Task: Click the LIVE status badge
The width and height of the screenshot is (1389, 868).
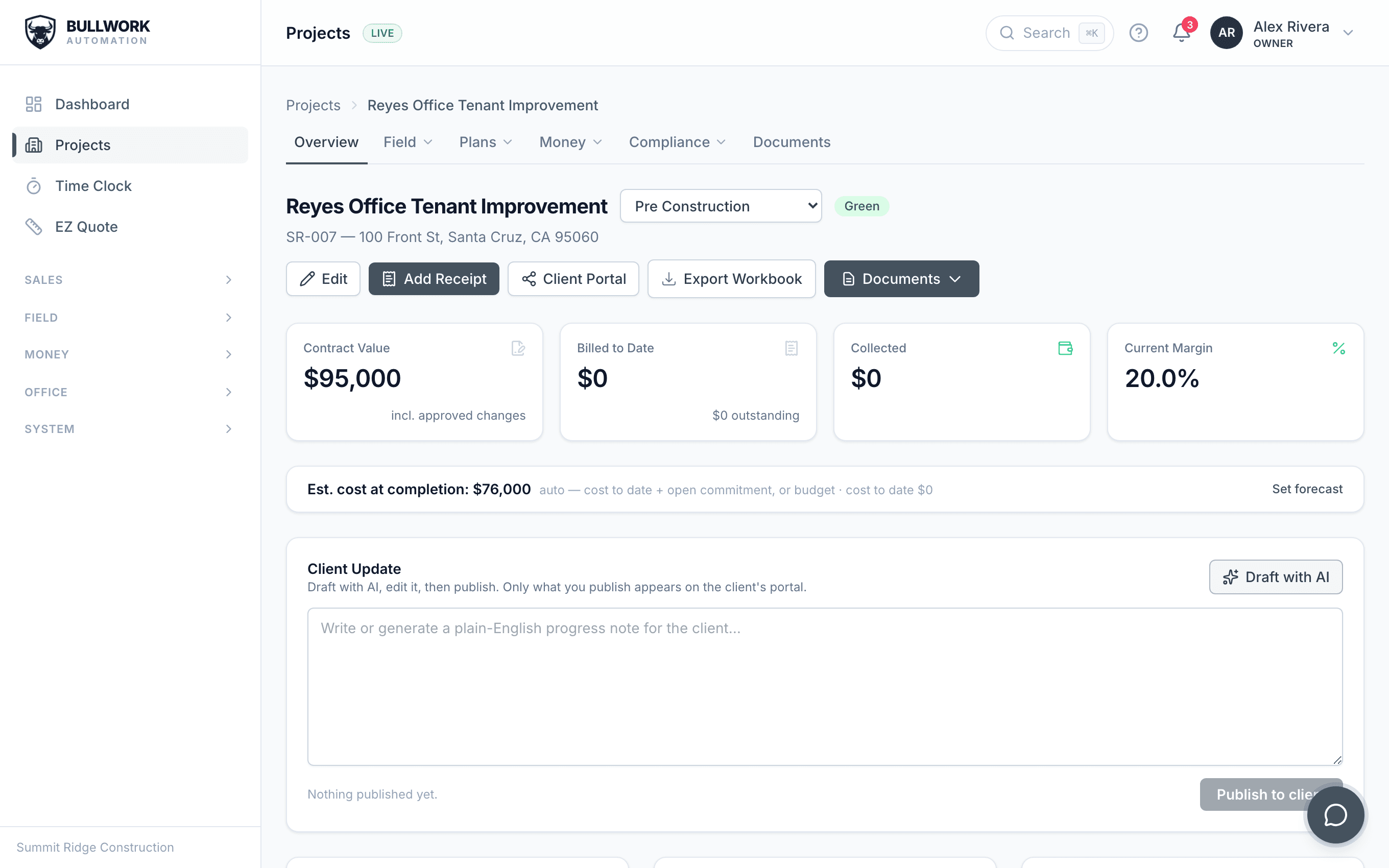Action: 382,33
